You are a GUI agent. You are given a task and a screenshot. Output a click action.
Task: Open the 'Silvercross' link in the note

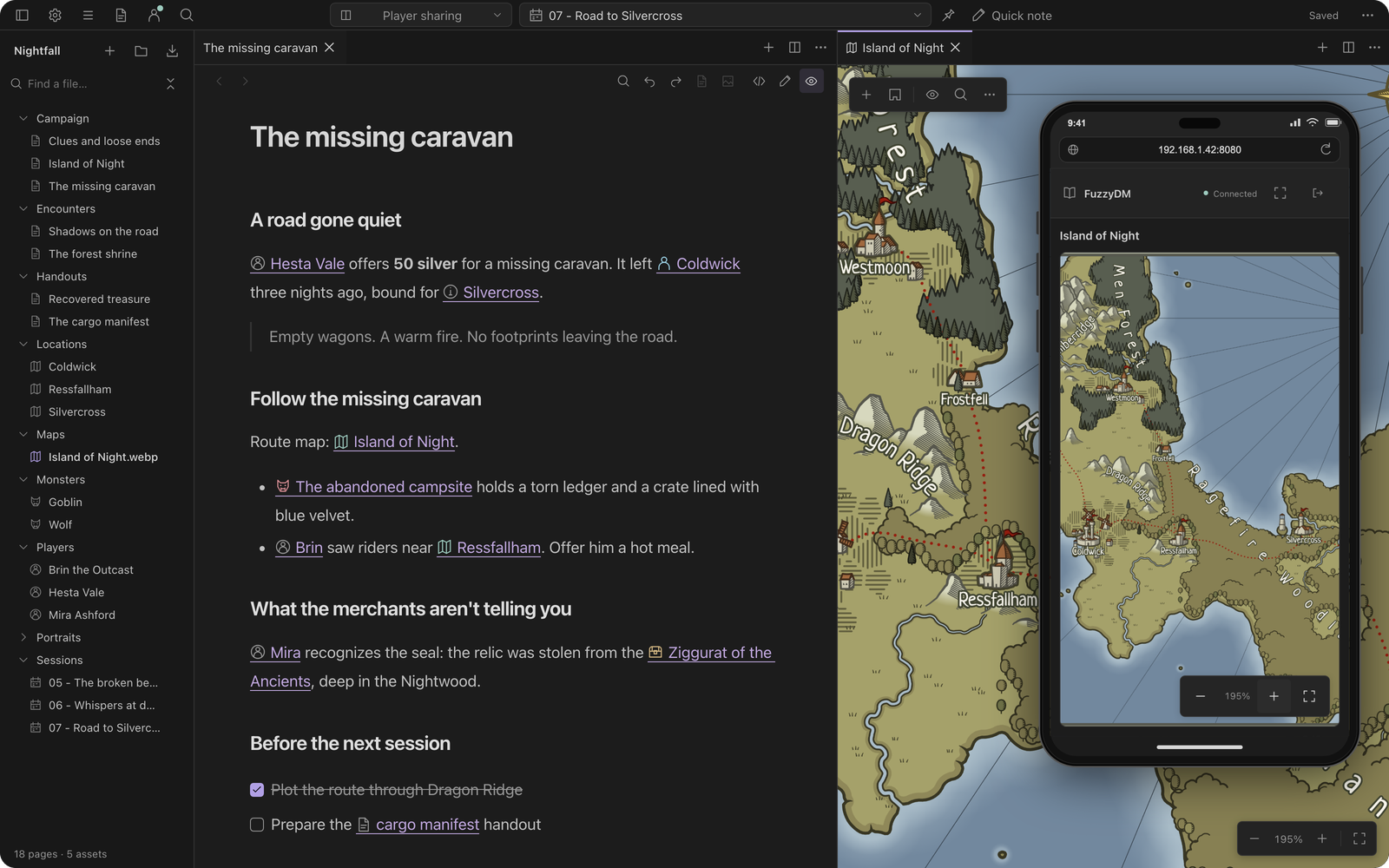491,293
